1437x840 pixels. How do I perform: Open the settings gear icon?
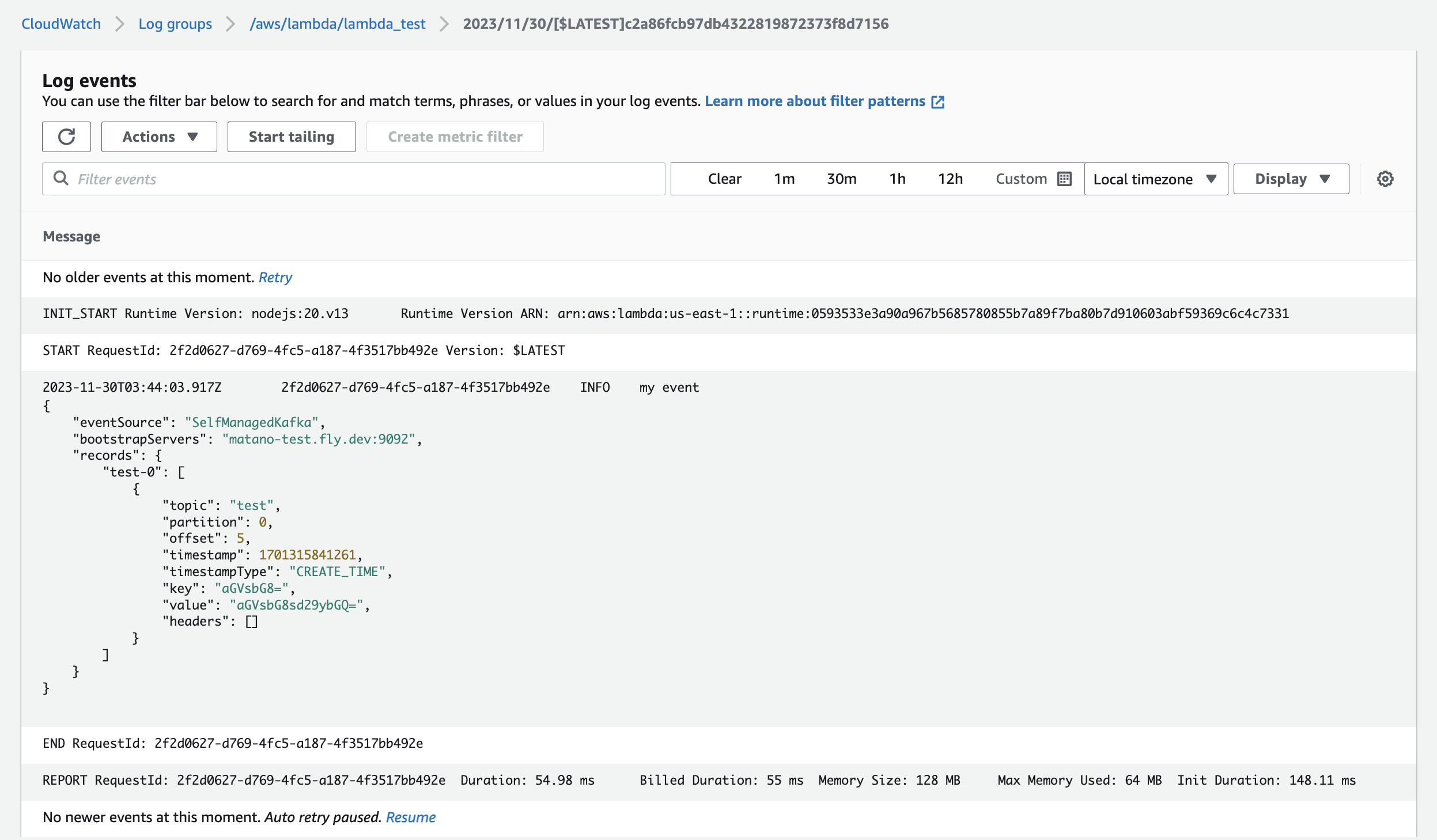click(x=1385, y=179)
